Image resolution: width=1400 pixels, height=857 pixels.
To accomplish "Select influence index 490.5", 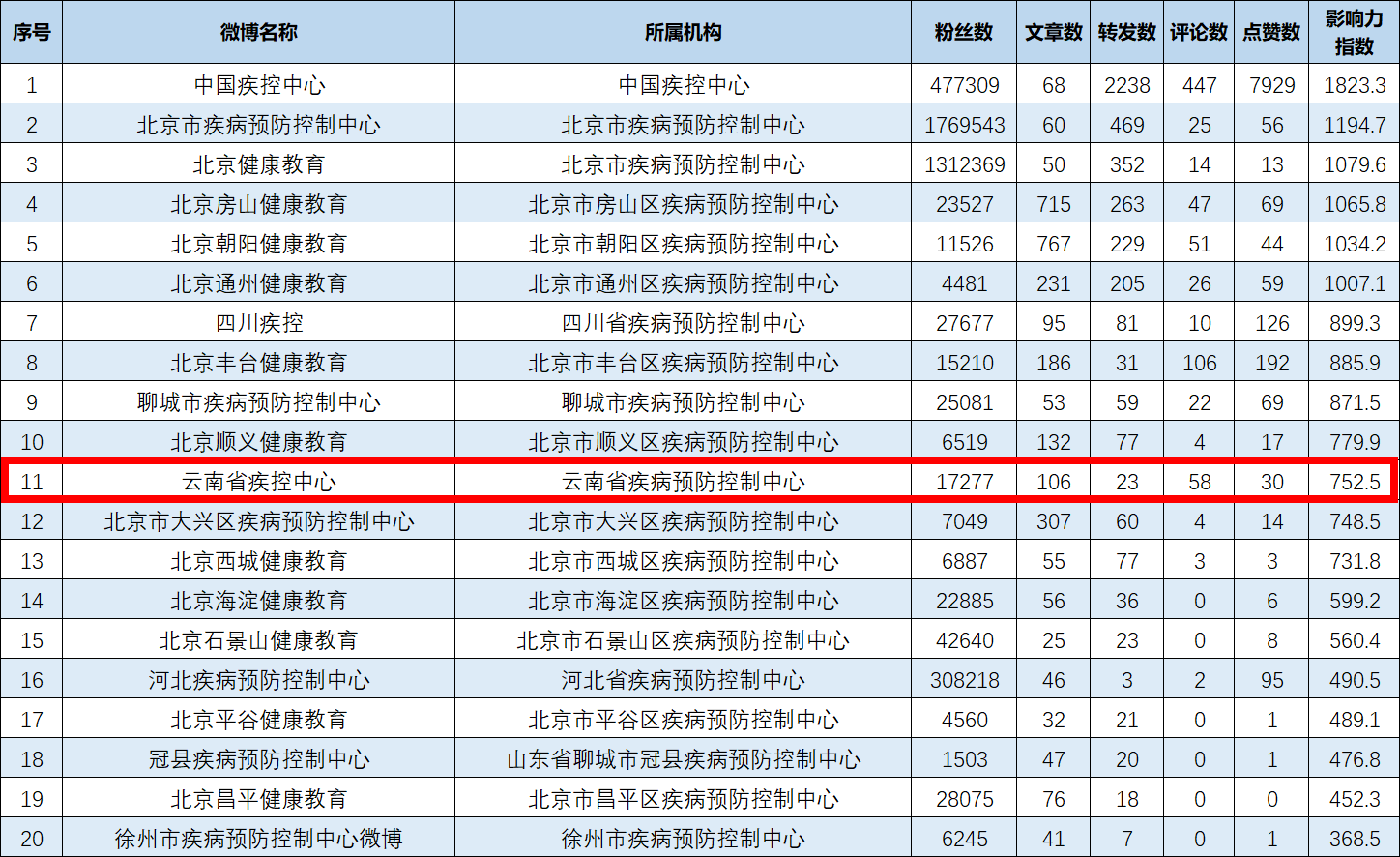I will (x=1355, y=680).
